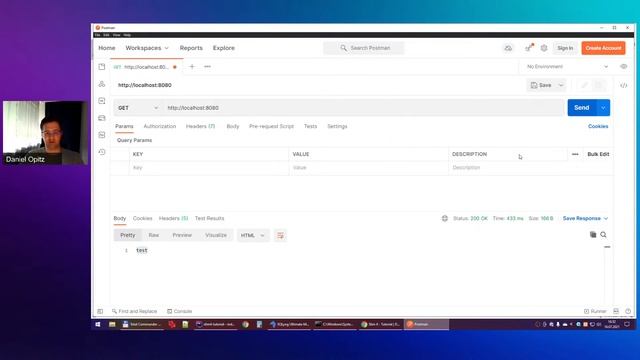Toggle the sidebar icon in status bar
This screenshot has width=640, height=360.
point(100,311)
